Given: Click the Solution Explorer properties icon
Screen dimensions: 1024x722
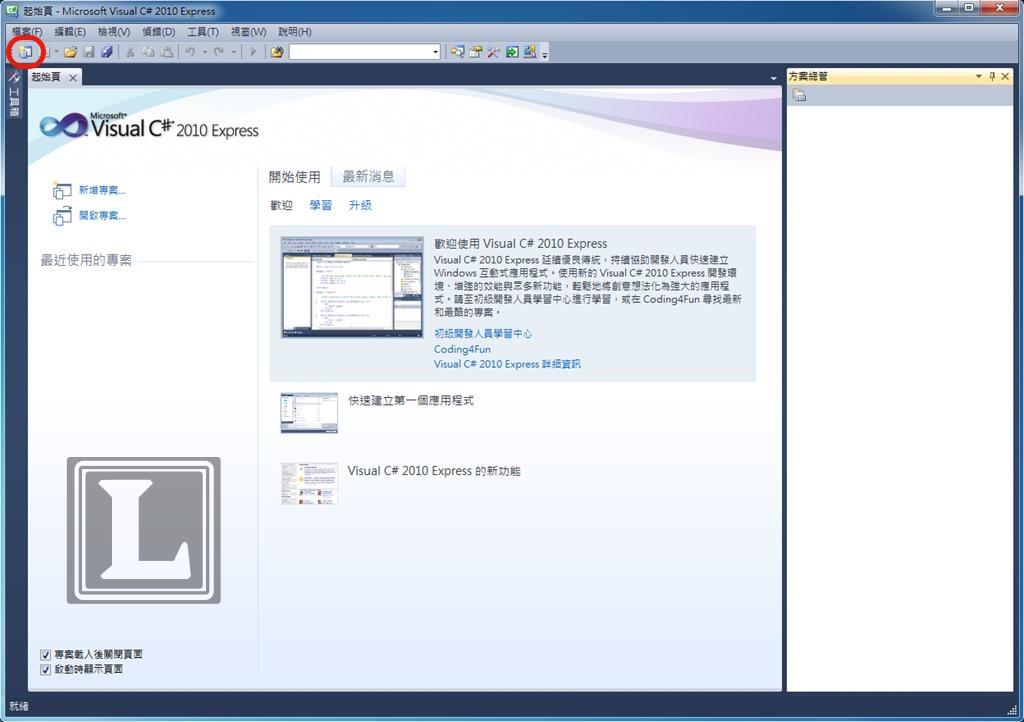Looking at the screenshot, I should click(x=799, y=95).
